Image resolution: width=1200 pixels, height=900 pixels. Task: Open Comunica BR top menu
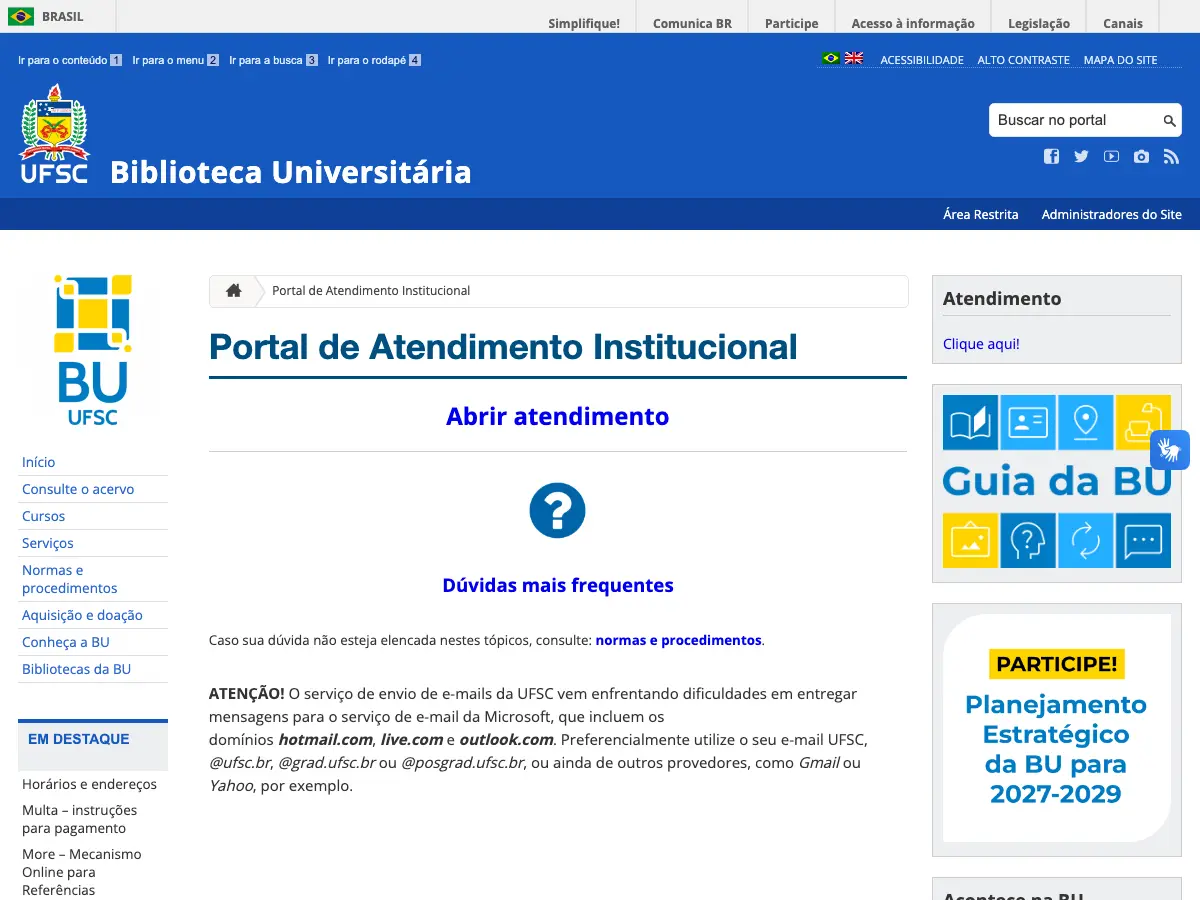pyautogui.click(x=692, y=23)
